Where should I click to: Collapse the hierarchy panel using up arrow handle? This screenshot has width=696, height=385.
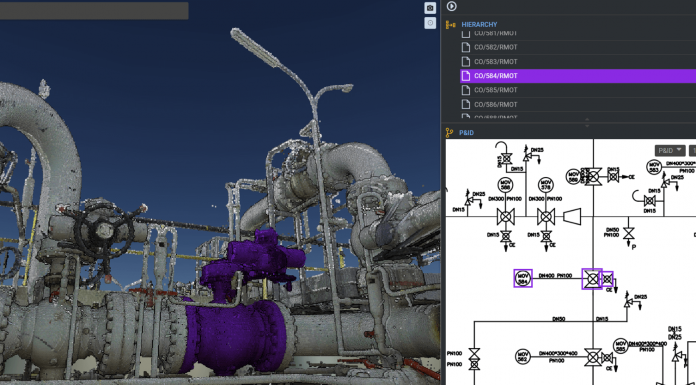tap(587, 119)
